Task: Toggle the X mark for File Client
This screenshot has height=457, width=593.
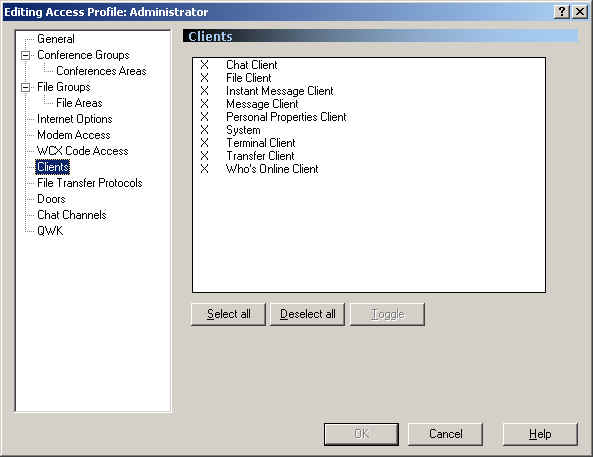Action: (x=204, y=78)
